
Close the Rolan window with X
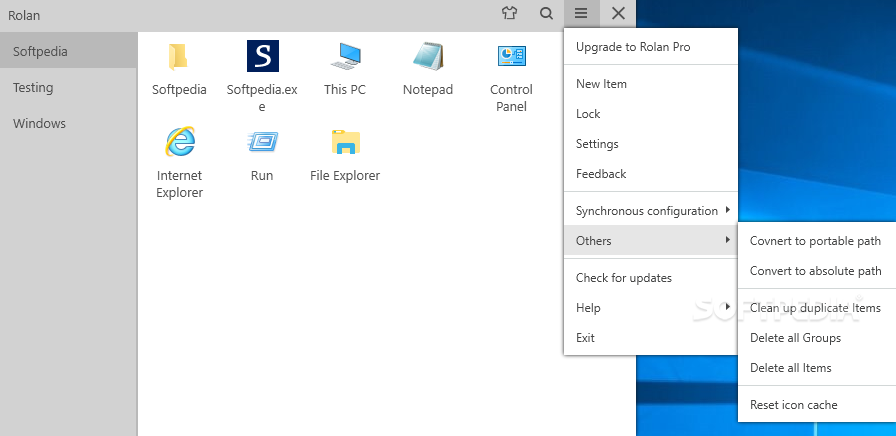(618, 13)
